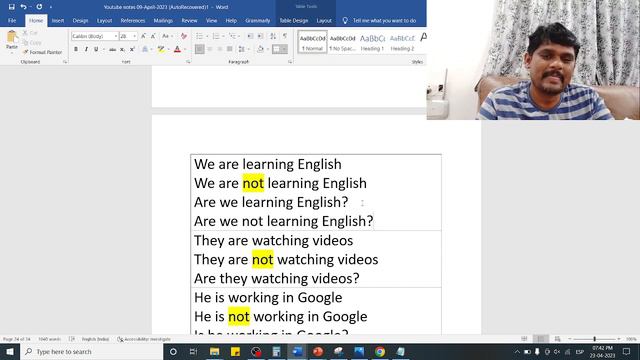640x360 pixels.
Task: Justify the paragraph text
Action: tap(229, 49)
